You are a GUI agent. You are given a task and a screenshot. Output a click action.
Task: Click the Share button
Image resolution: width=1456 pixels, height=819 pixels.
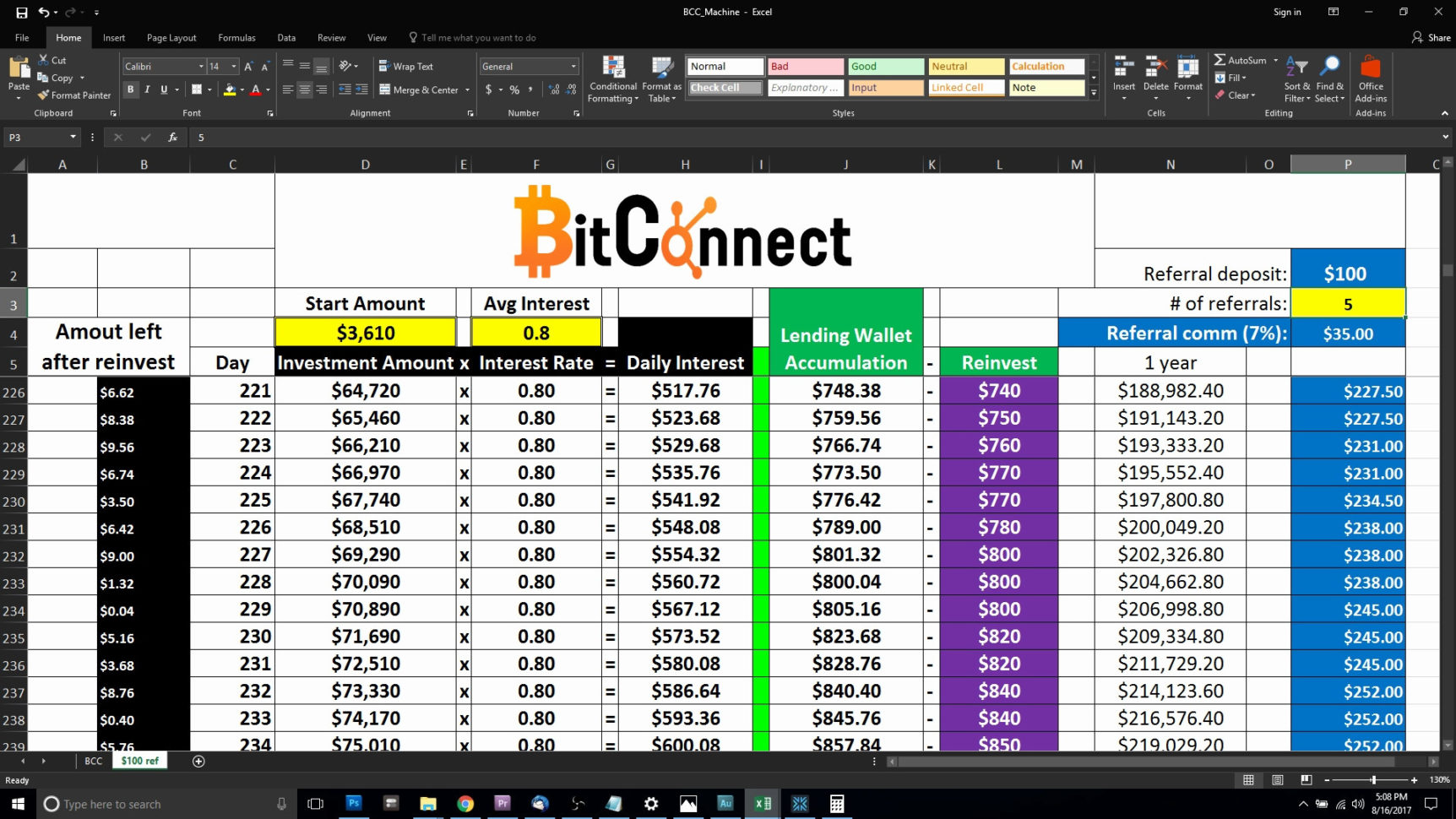click(1431, 37)
